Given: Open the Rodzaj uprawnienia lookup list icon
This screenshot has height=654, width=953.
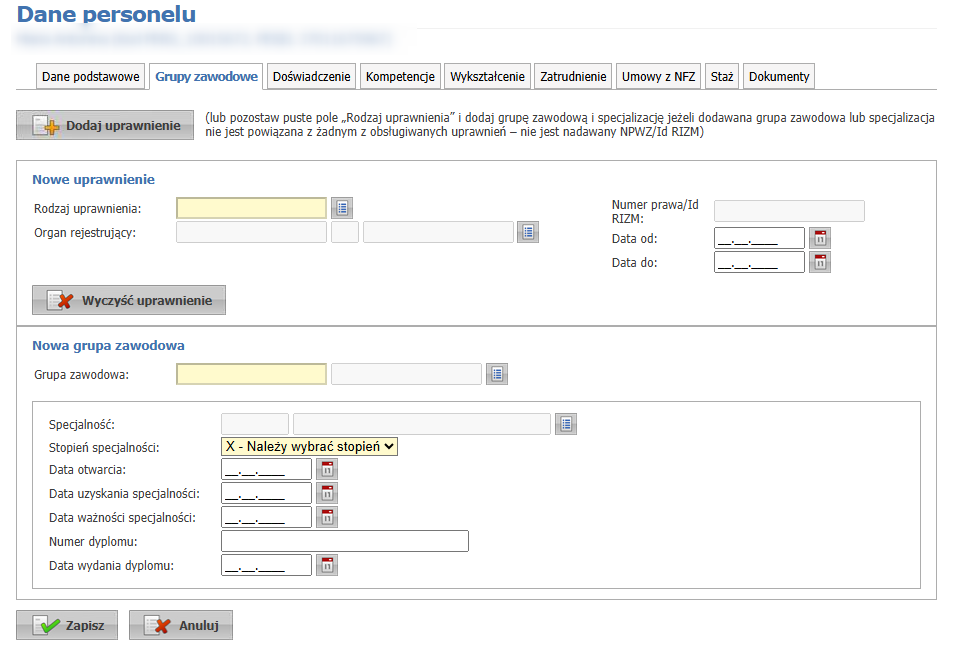Looking at the screenshot, I should point(342,208).
